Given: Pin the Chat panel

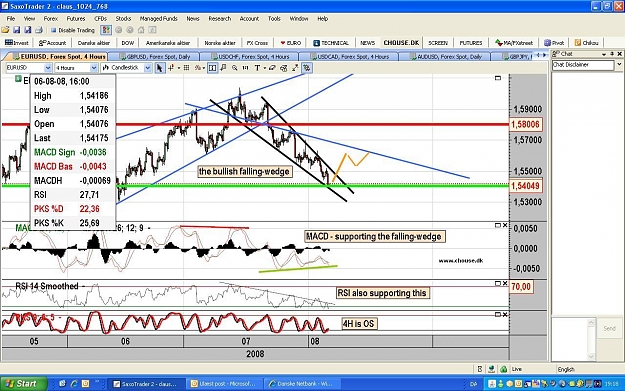Looking at the screenshot, I should click(x=612, y=54).
